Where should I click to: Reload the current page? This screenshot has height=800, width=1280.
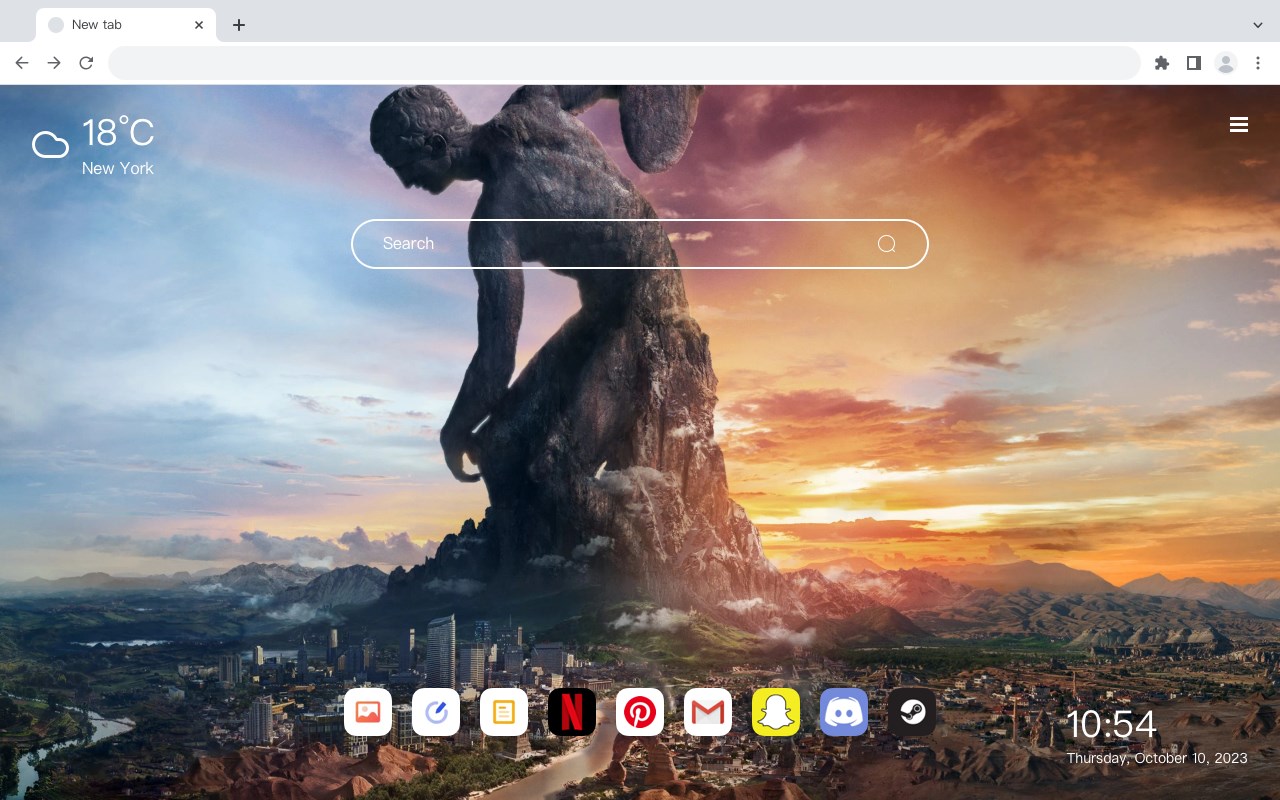(x=86, y=63)
